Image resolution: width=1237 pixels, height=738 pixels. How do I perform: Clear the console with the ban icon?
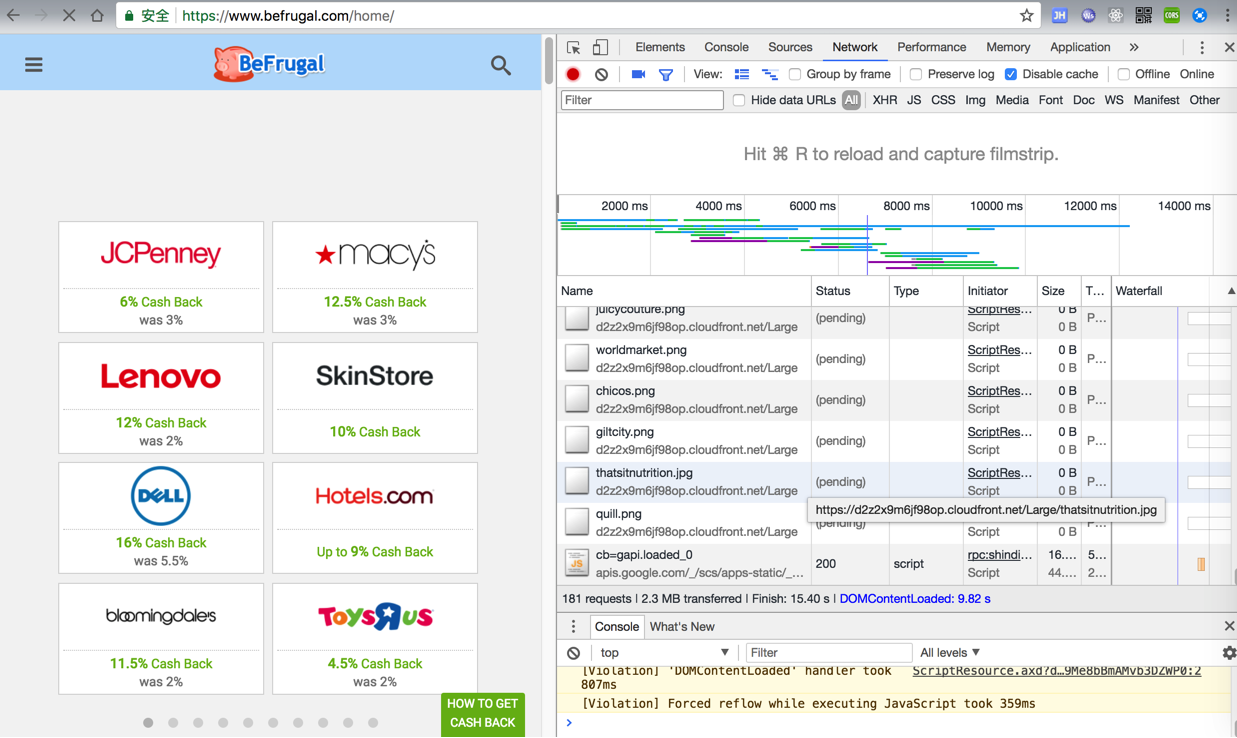click(x=573, y=653)
